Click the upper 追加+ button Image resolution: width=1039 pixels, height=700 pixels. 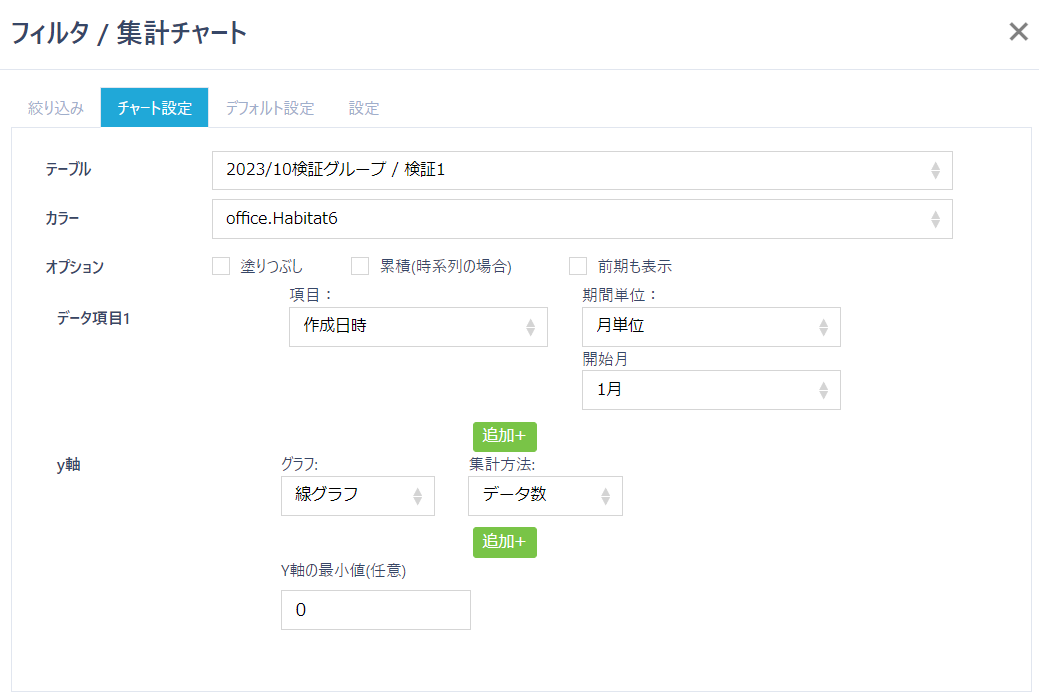point(504,436)
